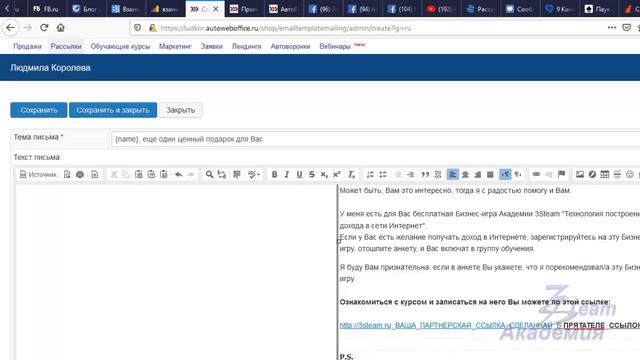Click Сохранить и закрыть button
This screenshot has height=360, width=640.
pos(113,110)
